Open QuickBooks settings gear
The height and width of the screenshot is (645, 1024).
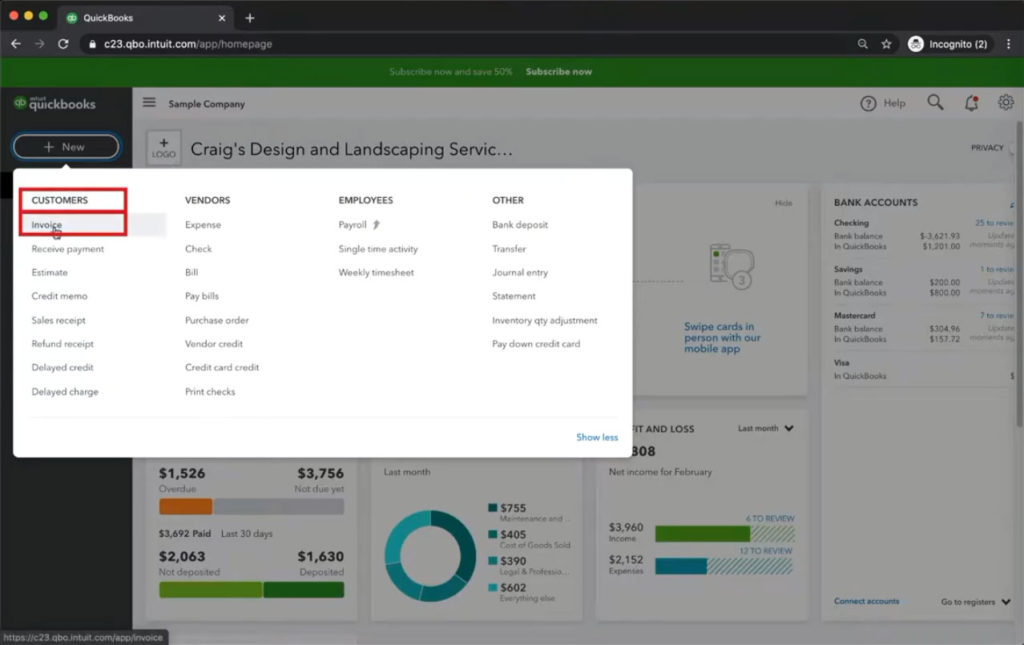(x=1006, y=102)
